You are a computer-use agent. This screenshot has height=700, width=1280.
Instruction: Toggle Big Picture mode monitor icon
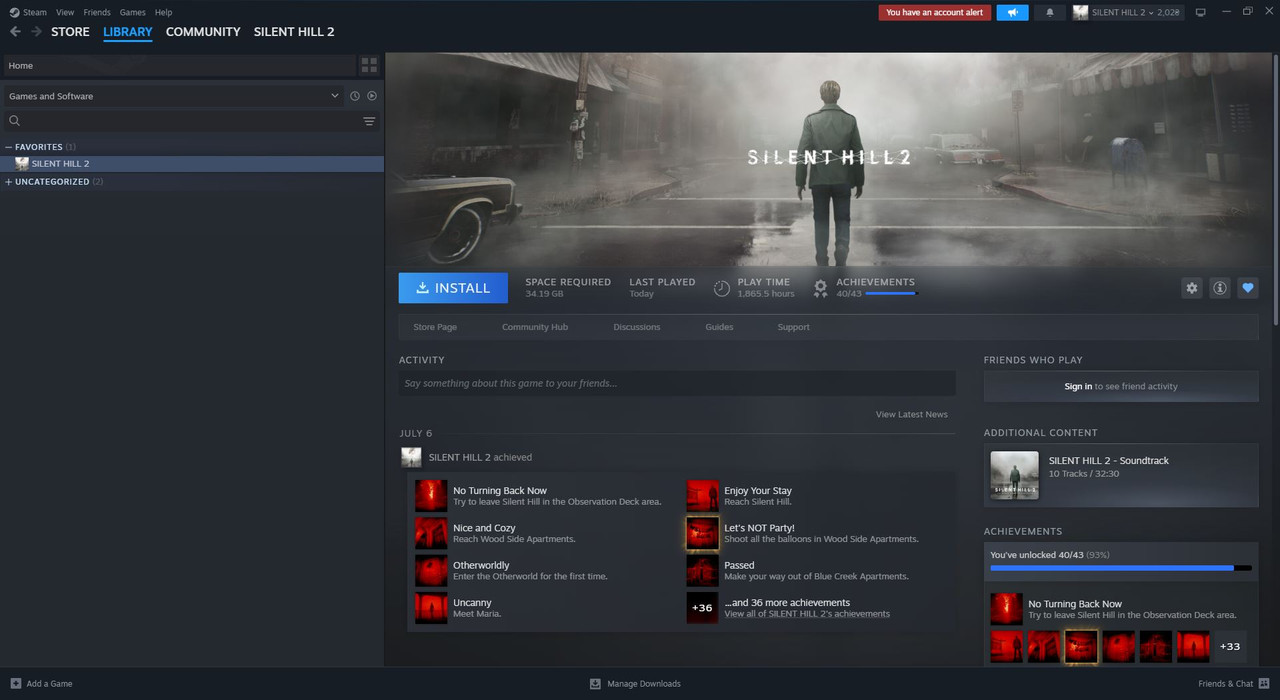1201,12
